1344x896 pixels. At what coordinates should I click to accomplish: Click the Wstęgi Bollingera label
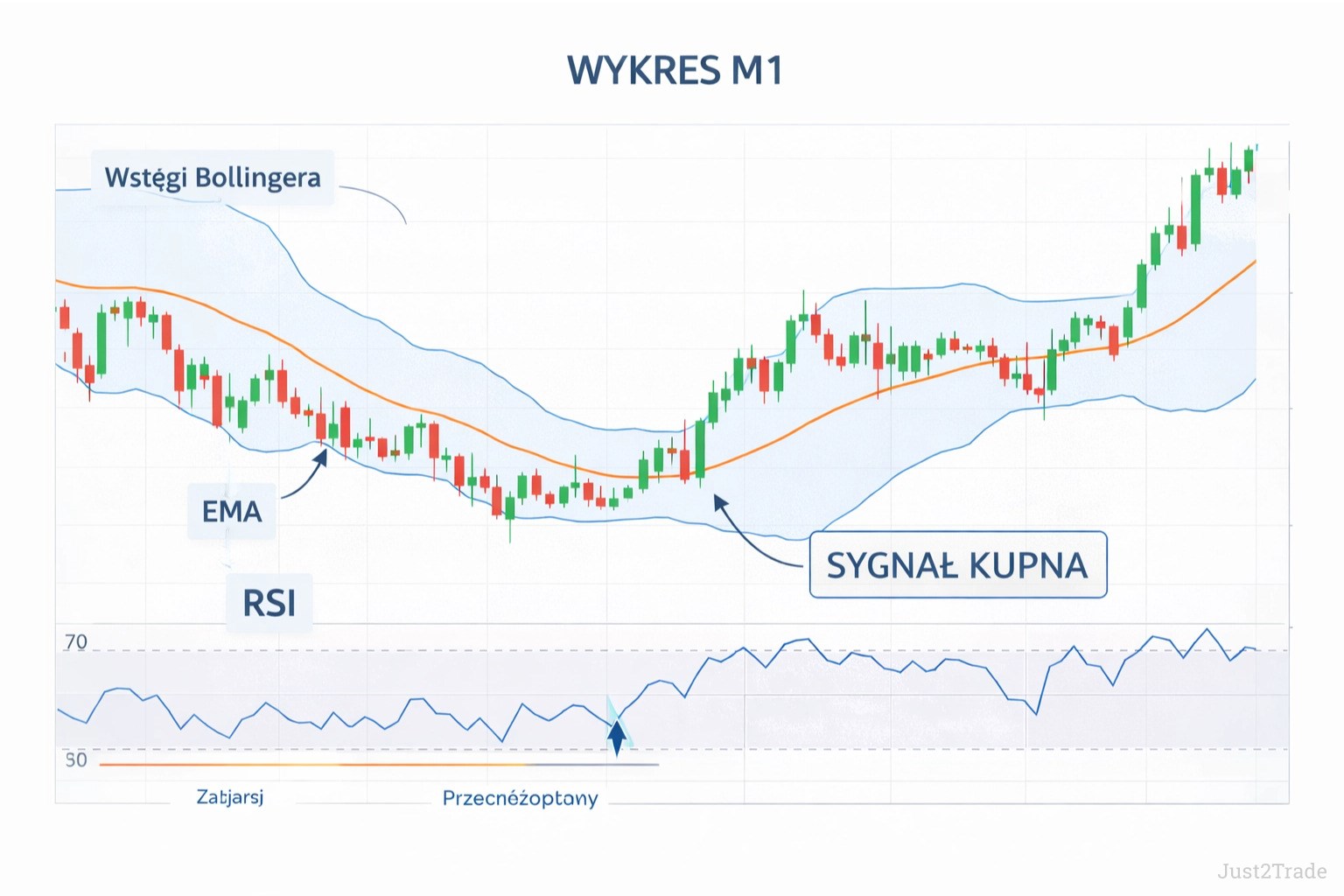tap(213, 178)
